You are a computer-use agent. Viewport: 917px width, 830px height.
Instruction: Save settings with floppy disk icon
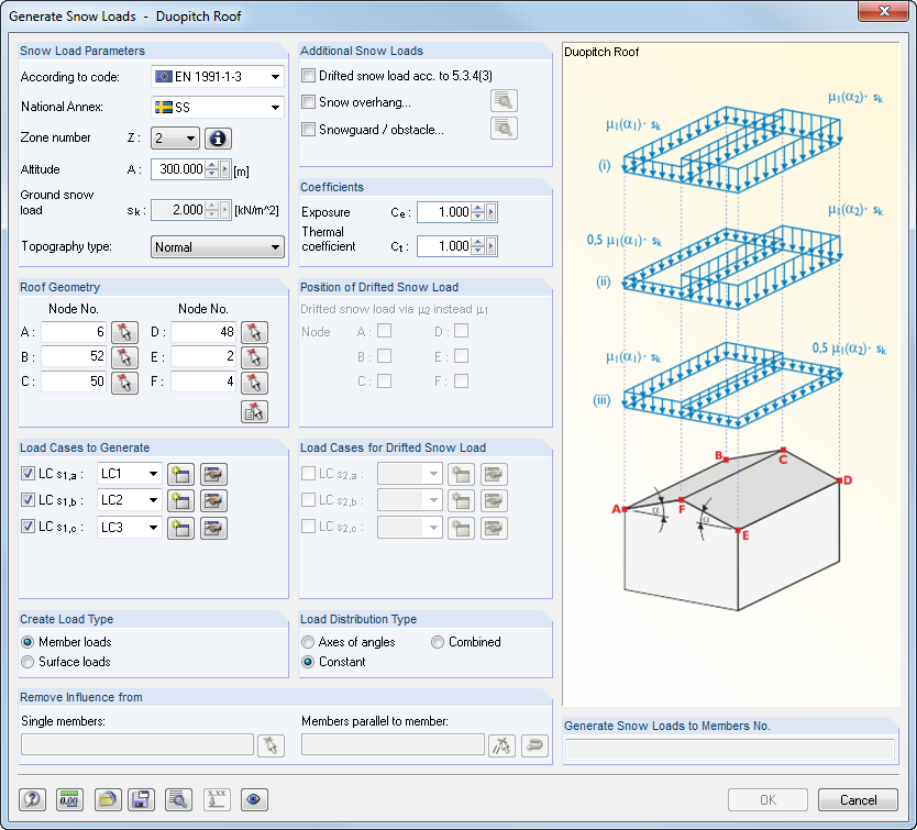coord(141,800)
